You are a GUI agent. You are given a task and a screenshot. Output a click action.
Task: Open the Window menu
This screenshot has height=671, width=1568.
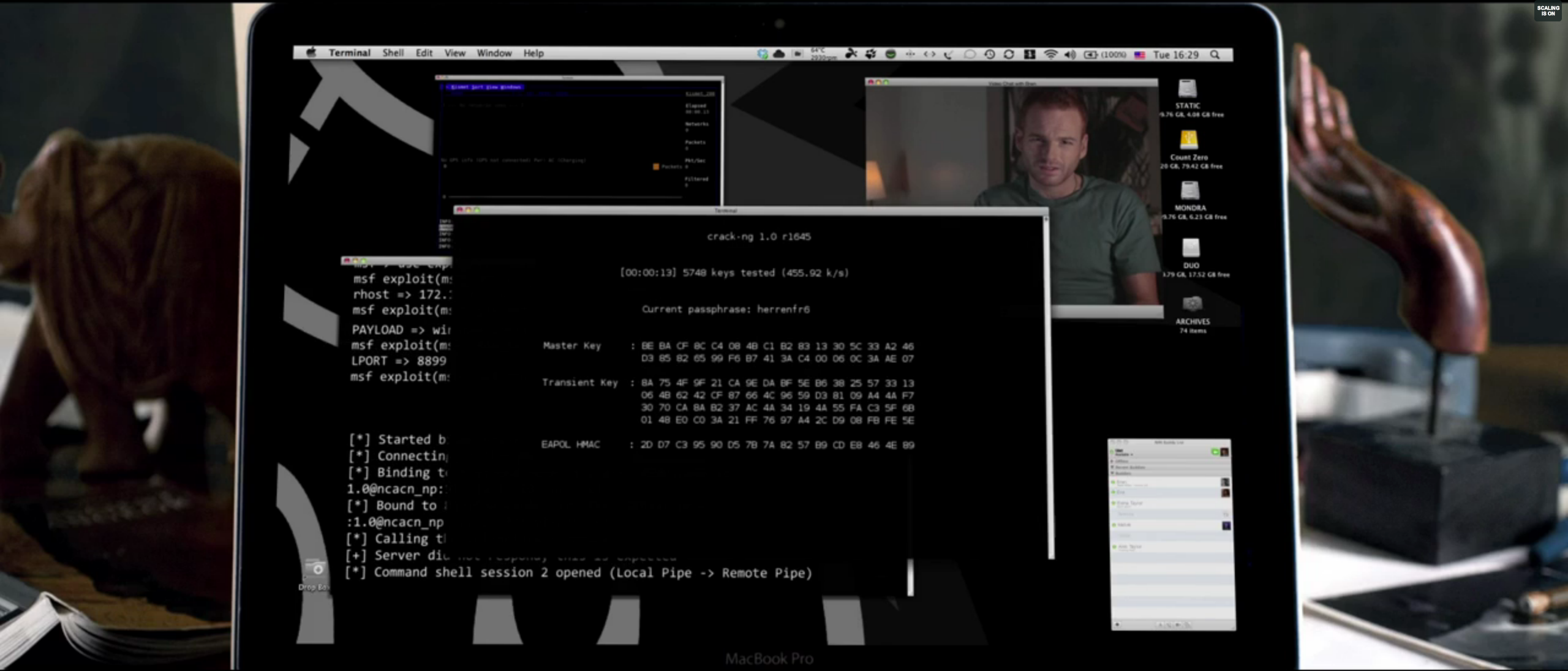click(494, 53)
